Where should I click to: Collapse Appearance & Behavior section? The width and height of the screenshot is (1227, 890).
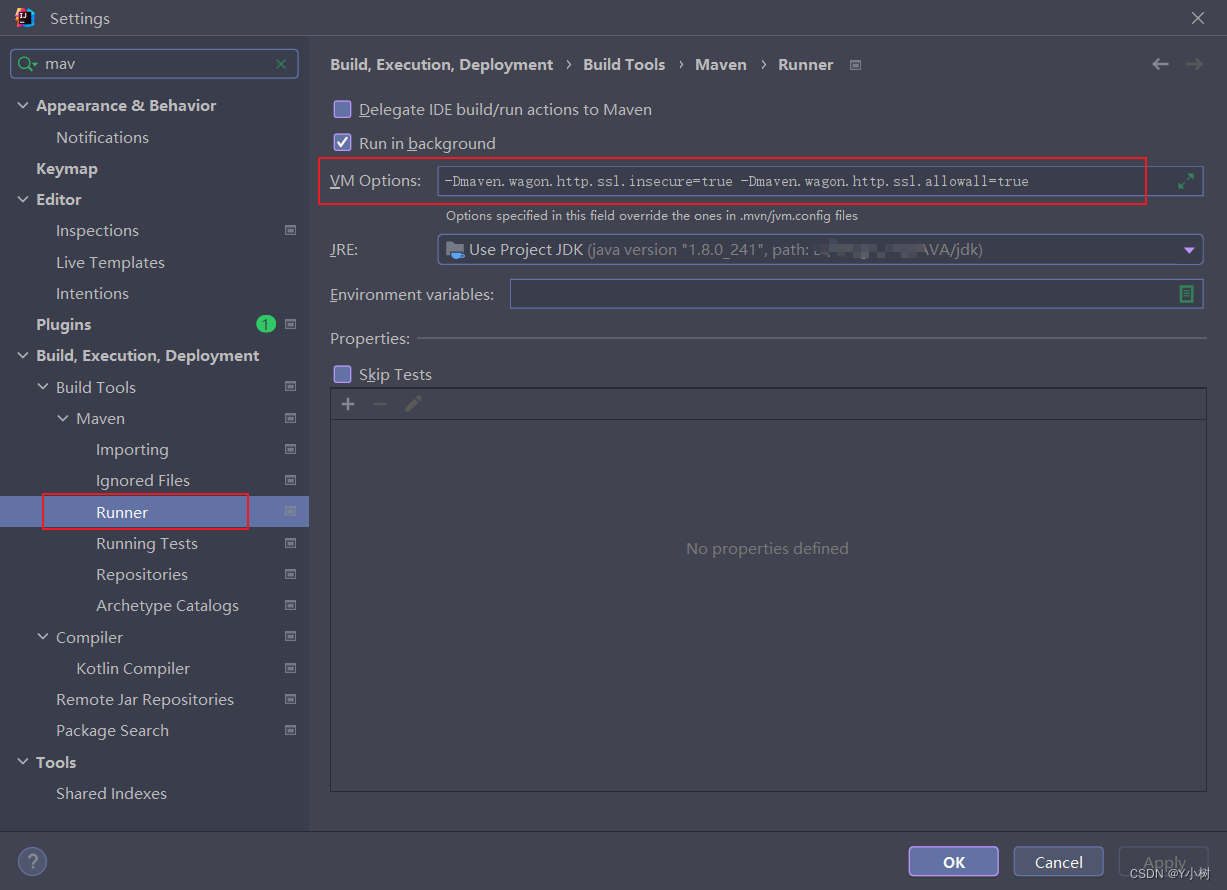pyautogui.click(x=23, y=105)
